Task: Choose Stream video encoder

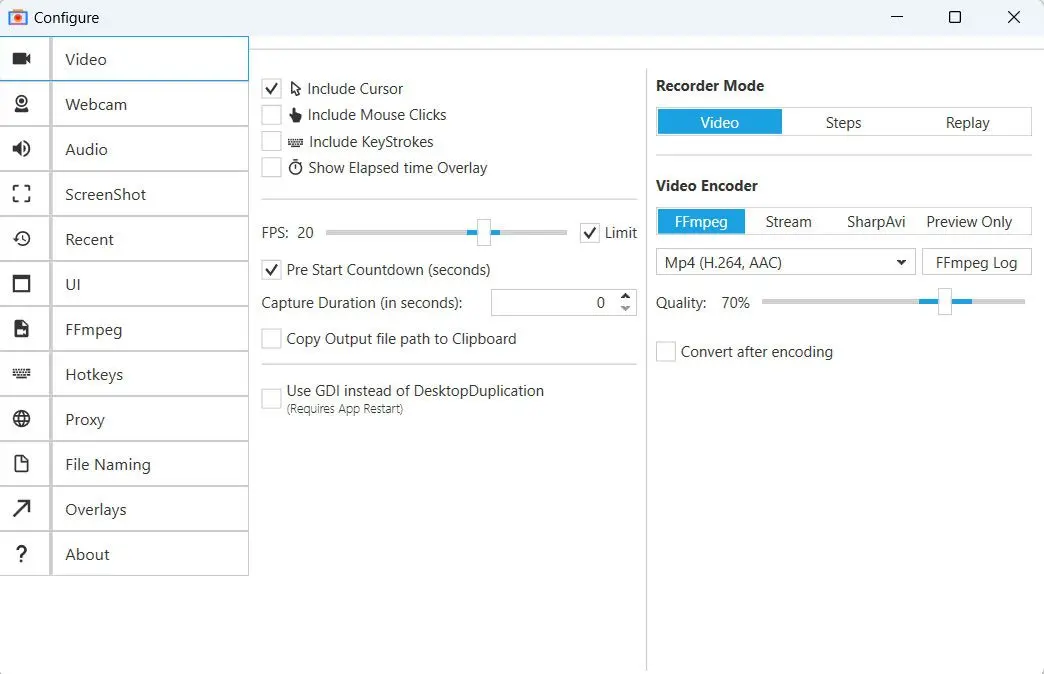Action: [788, 221]
